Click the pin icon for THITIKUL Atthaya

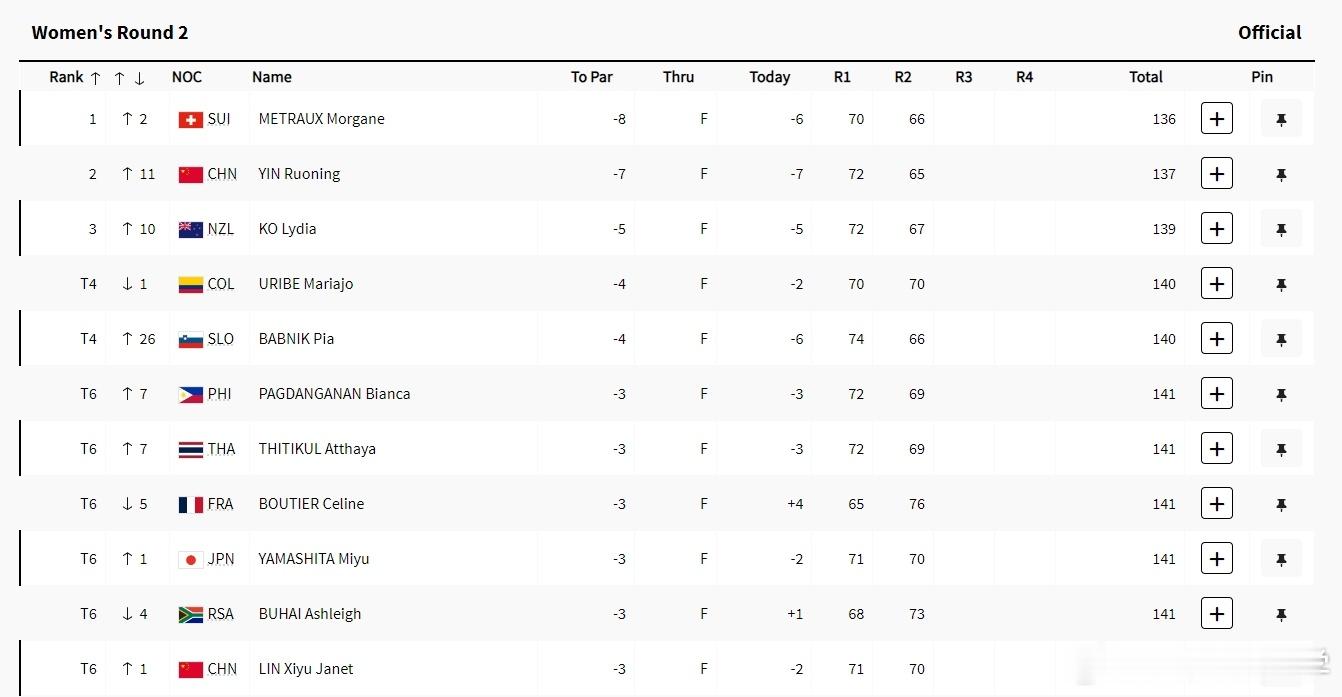[1281, 449]
